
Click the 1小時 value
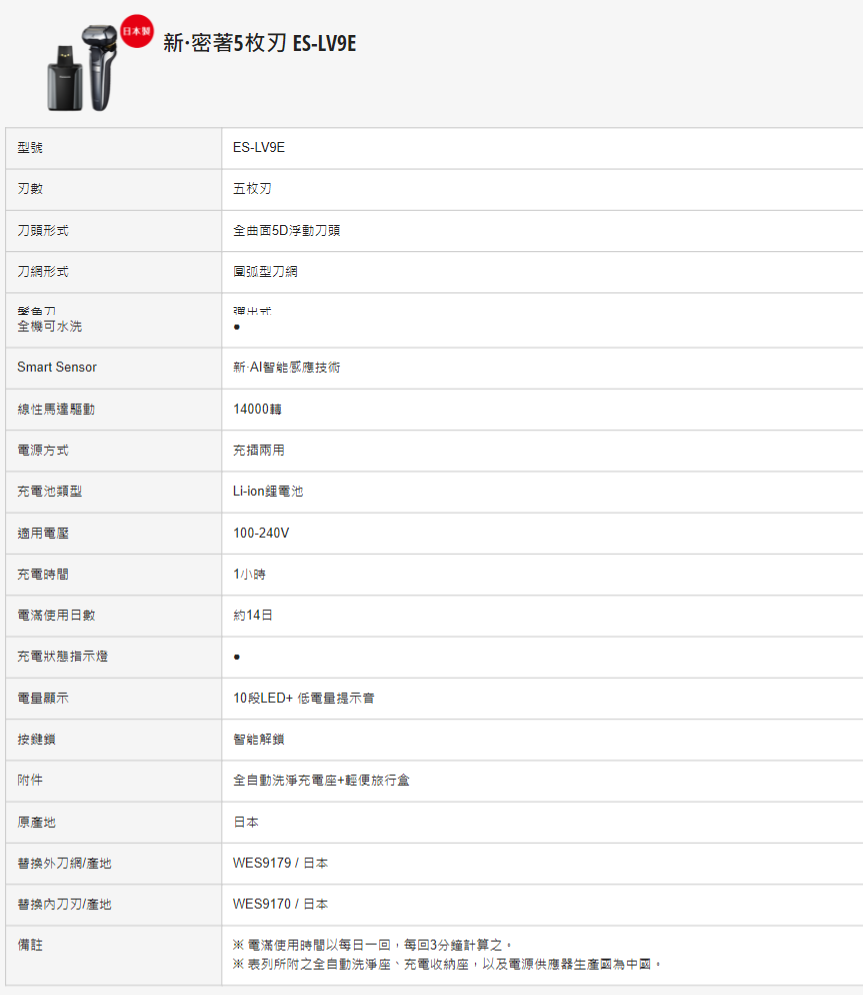tap(249, 574)
